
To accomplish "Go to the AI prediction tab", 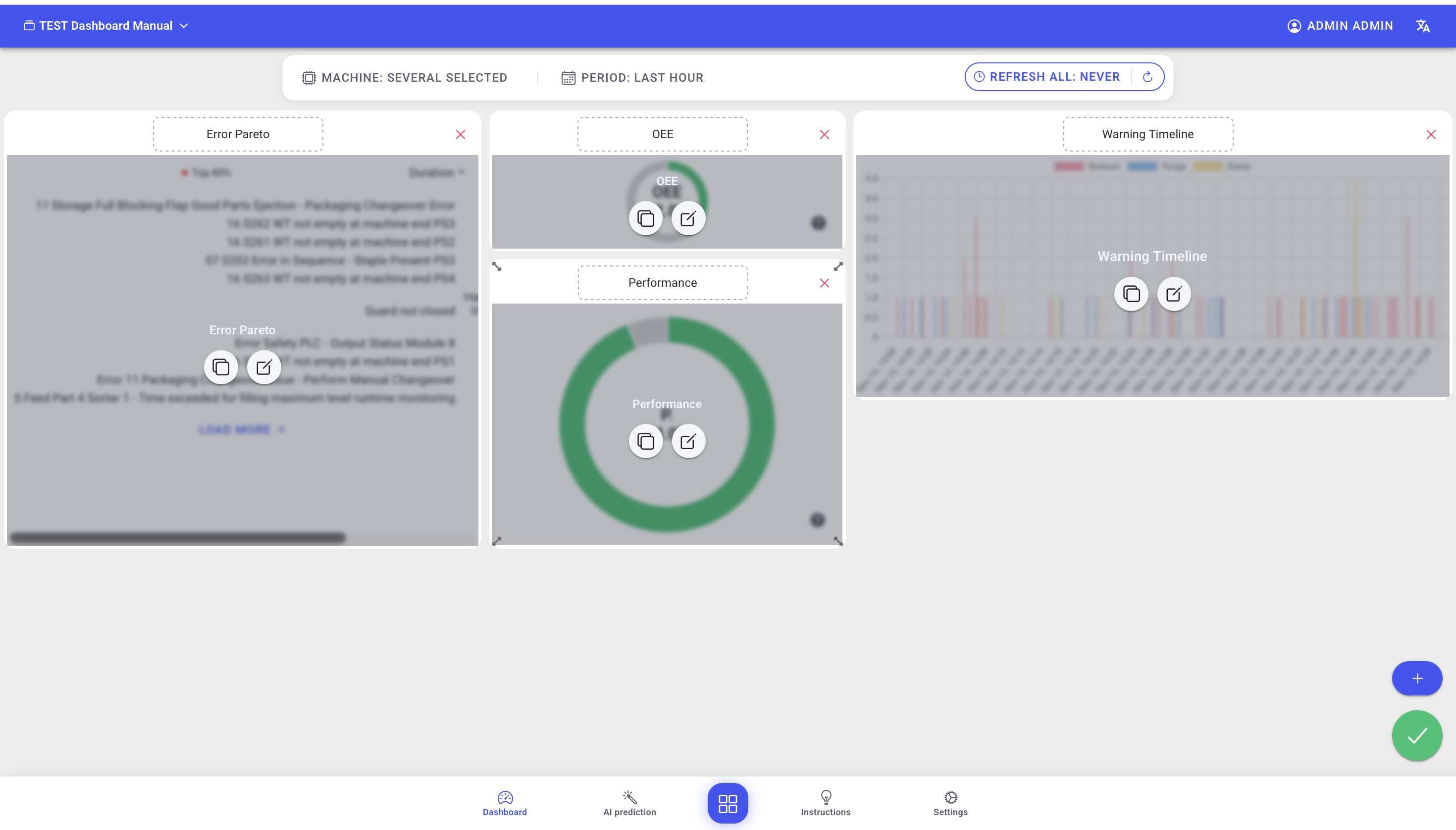I will click(630, 803).
